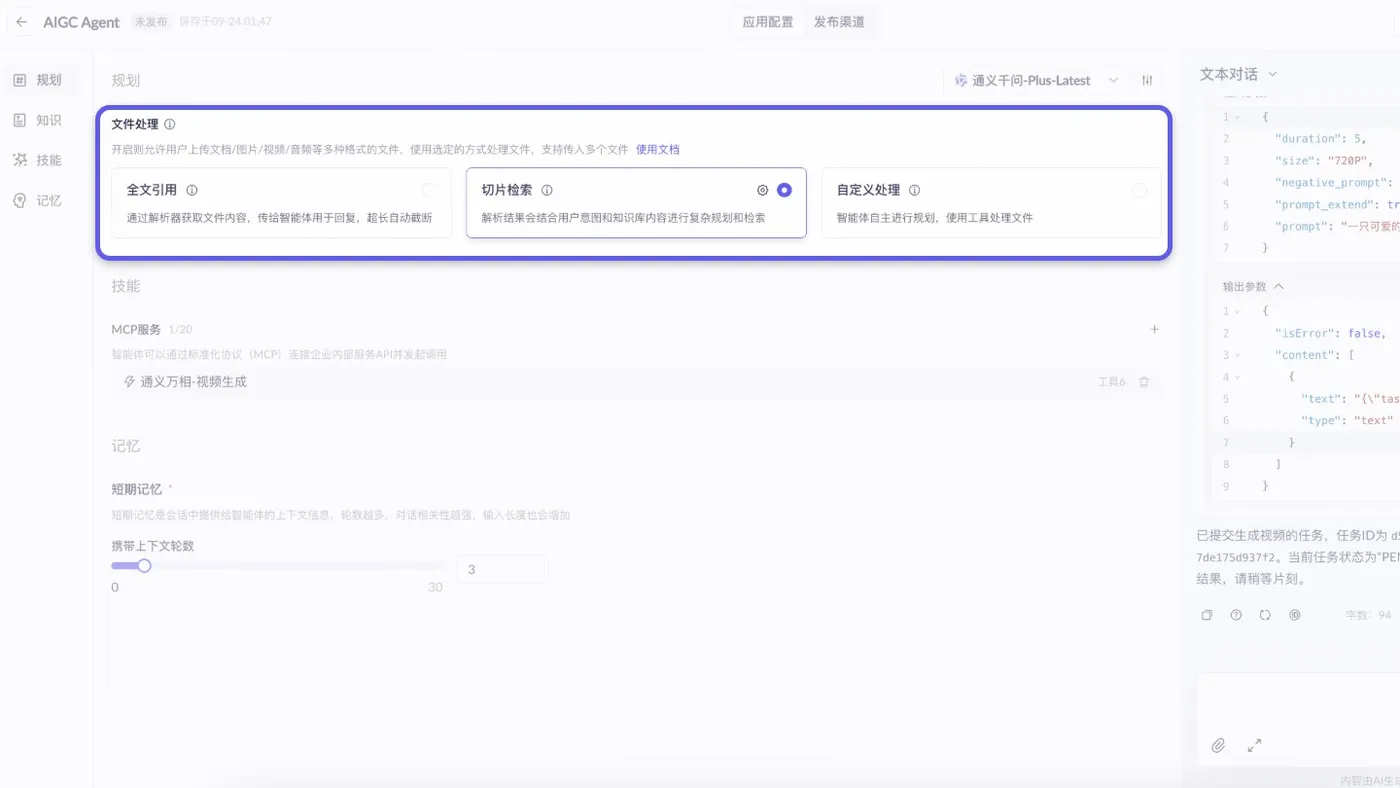Click the 未发布 status badge
Screen dimensions: 1400x788
151,22
